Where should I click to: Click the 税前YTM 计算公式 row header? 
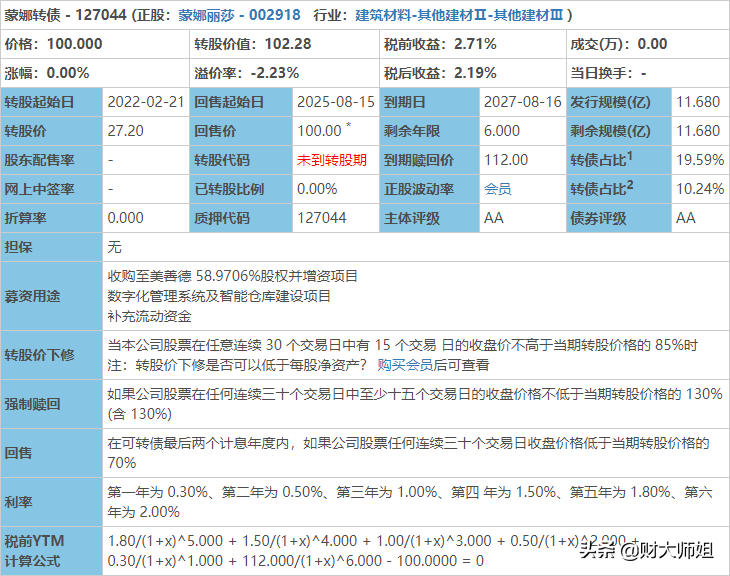click(52, 551)
